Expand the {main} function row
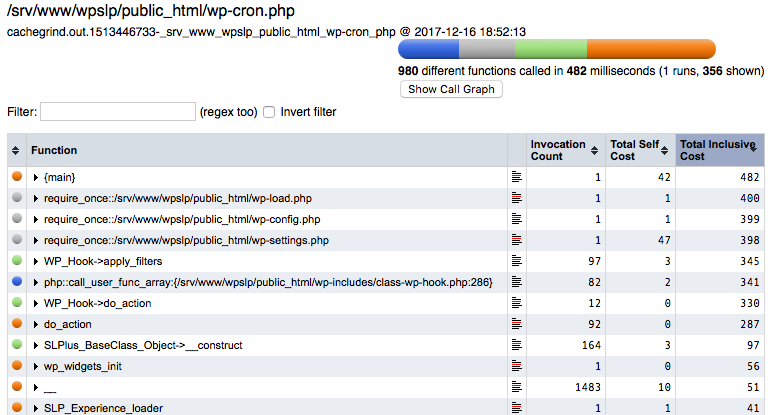The image size is (771, 415). tap(35, 178)
